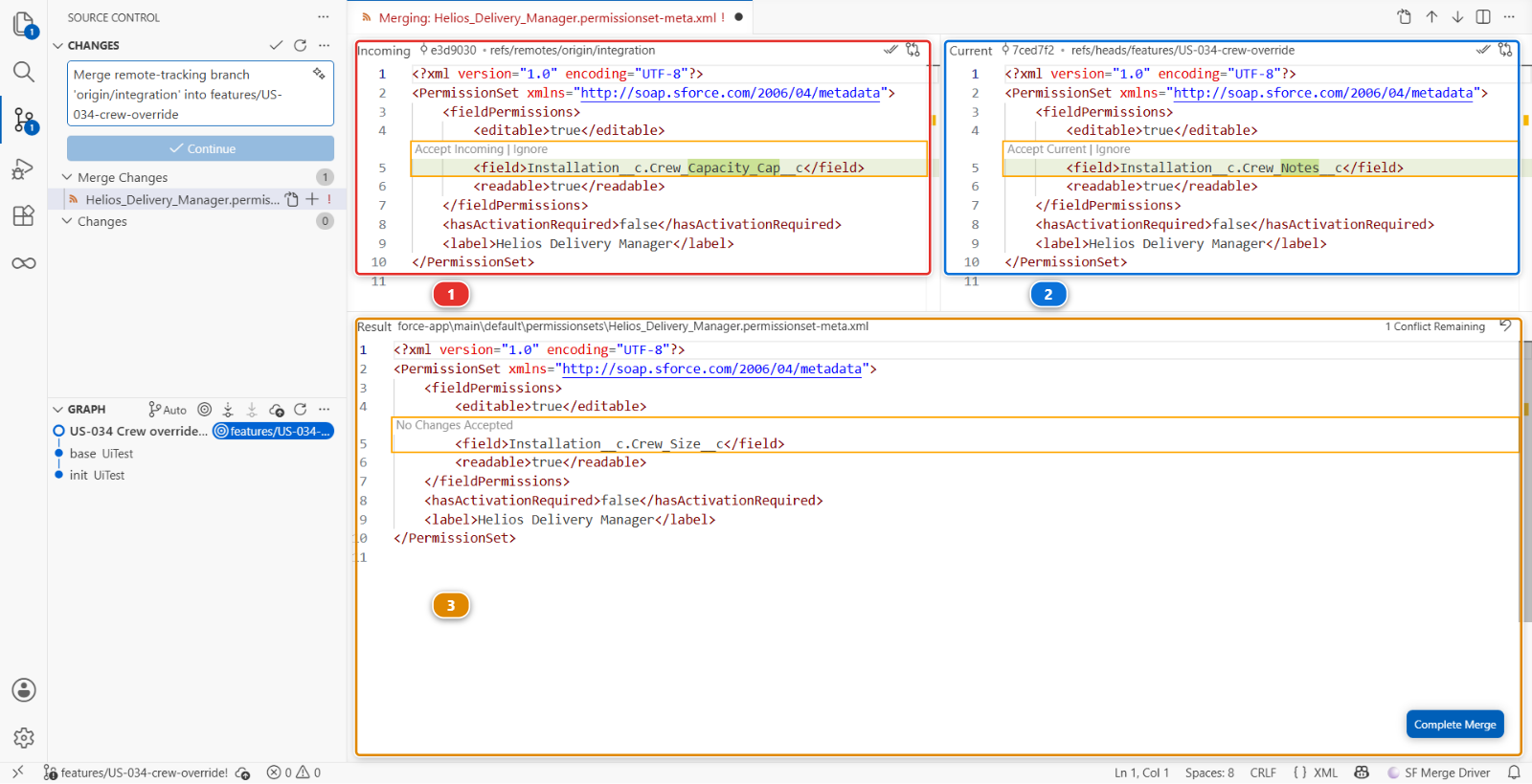Image resolution: width=1532 pixels, height=784 pixels.
Task: Click the status bar publish cloud icon
Action: coord(243,773)
